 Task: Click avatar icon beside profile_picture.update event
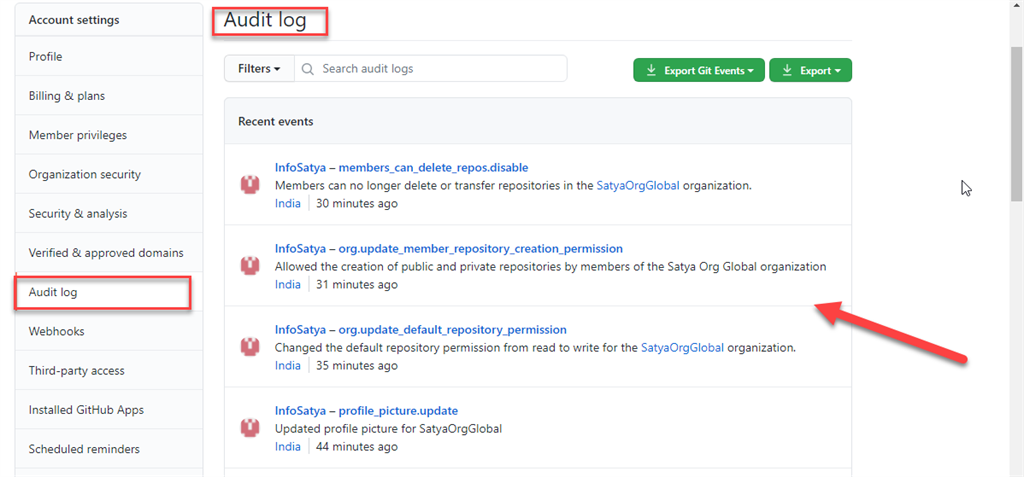coord(250,428)
